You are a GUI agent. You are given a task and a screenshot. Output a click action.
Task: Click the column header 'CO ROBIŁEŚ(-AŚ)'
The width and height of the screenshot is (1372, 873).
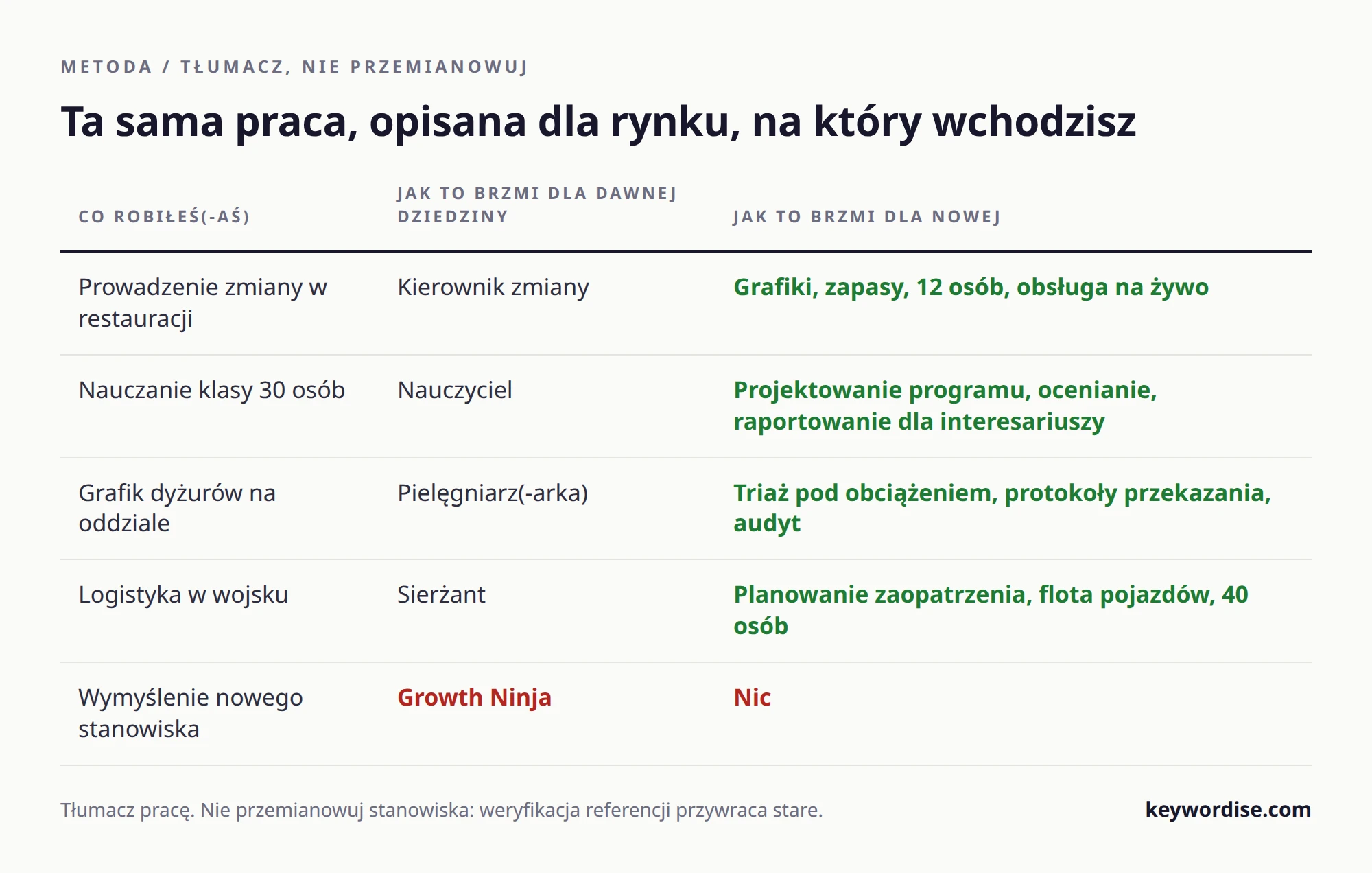pos(164,217)
